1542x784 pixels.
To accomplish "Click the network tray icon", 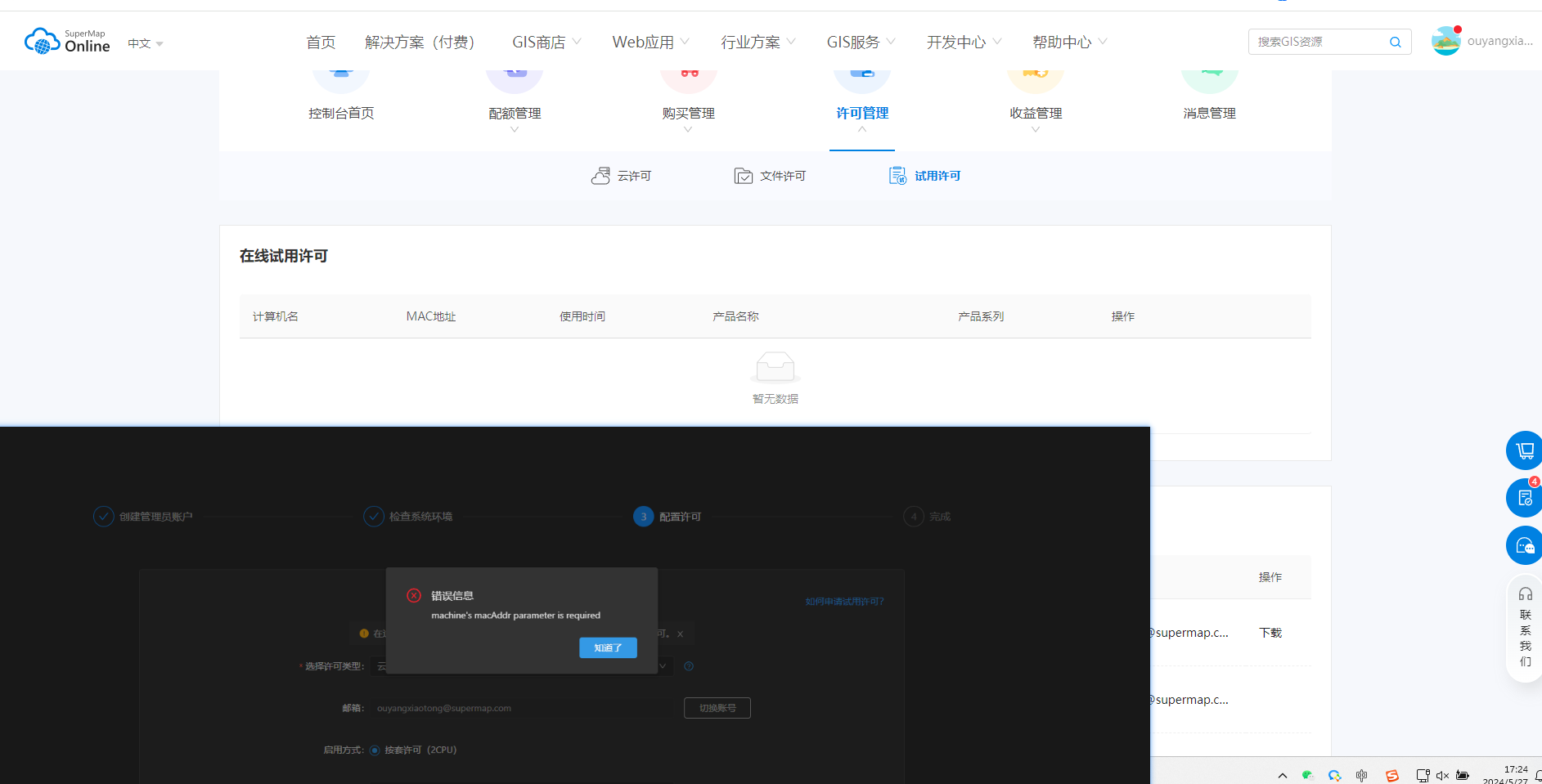I will click(x=1423, y=775).
